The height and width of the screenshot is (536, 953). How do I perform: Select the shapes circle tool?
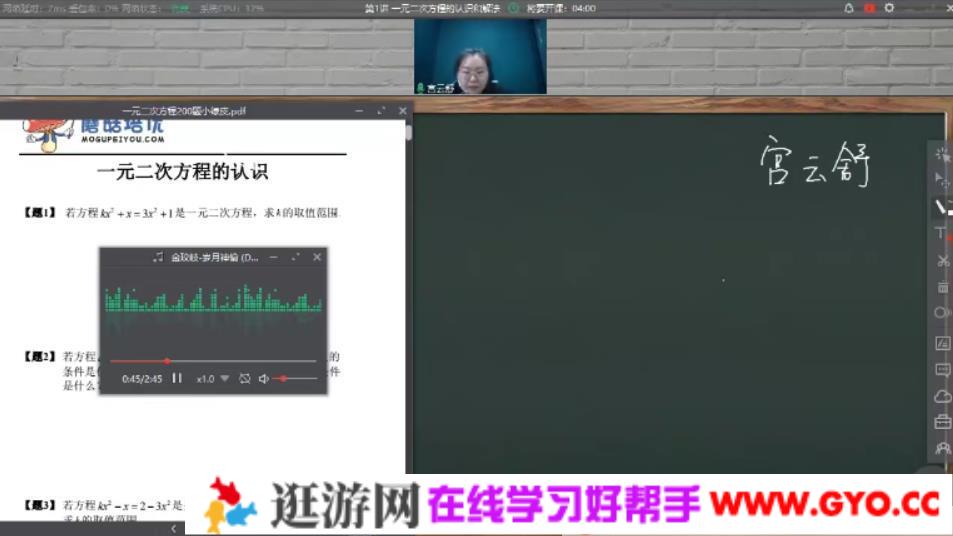coord(942,313)
